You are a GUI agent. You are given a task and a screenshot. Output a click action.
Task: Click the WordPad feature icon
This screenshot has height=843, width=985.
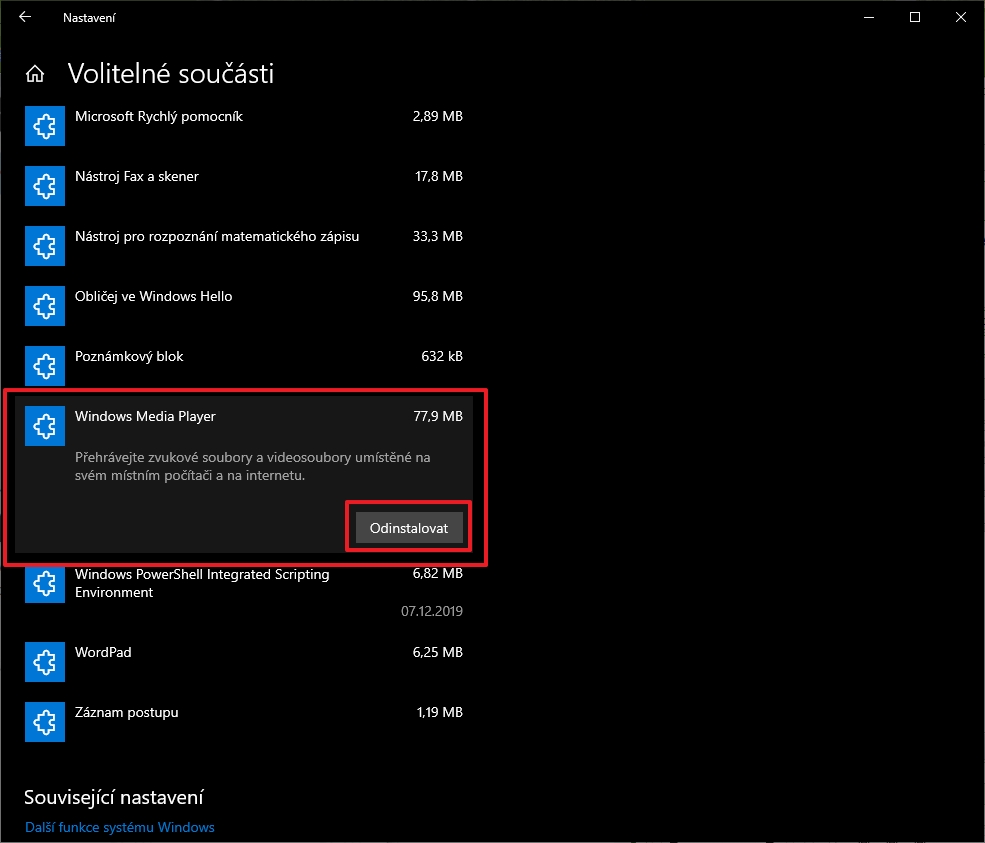click(x=45, y=662)
